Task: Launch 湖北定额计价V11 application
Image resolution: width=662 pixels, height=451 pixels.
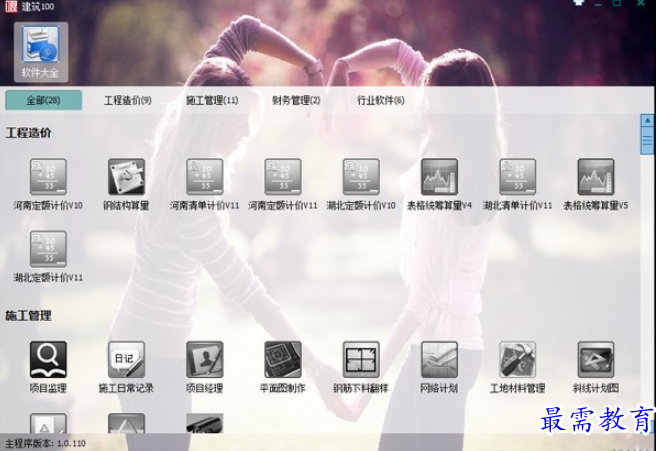Action: 48,249
